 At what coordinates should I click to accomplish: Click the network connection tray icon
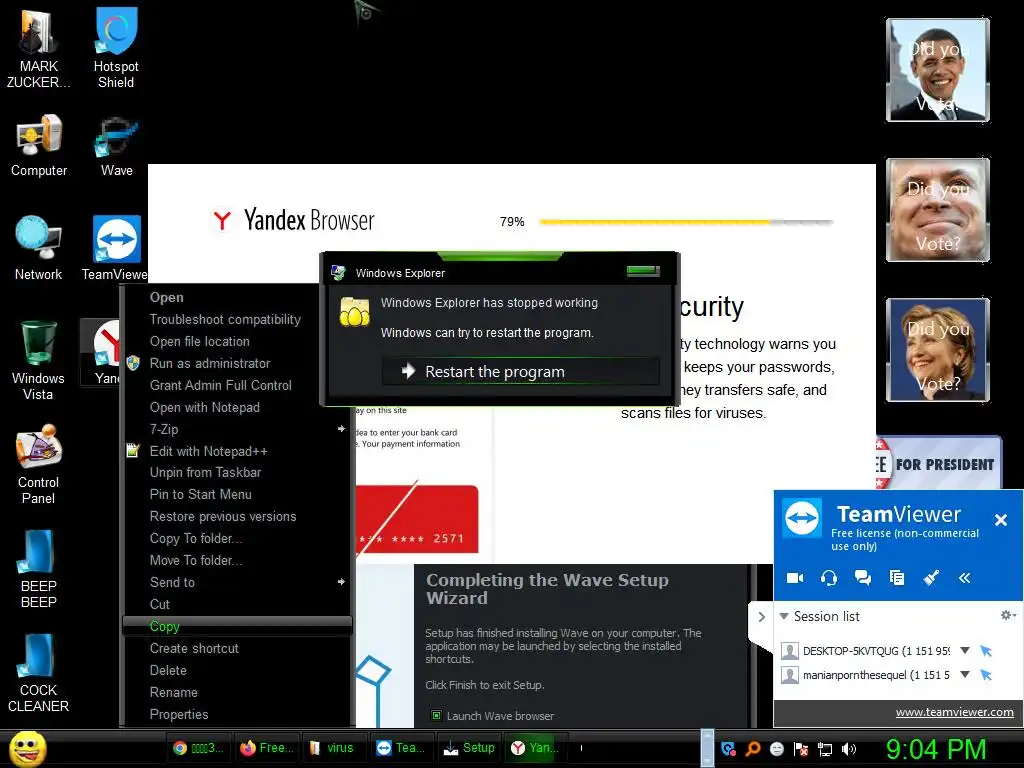825,749
